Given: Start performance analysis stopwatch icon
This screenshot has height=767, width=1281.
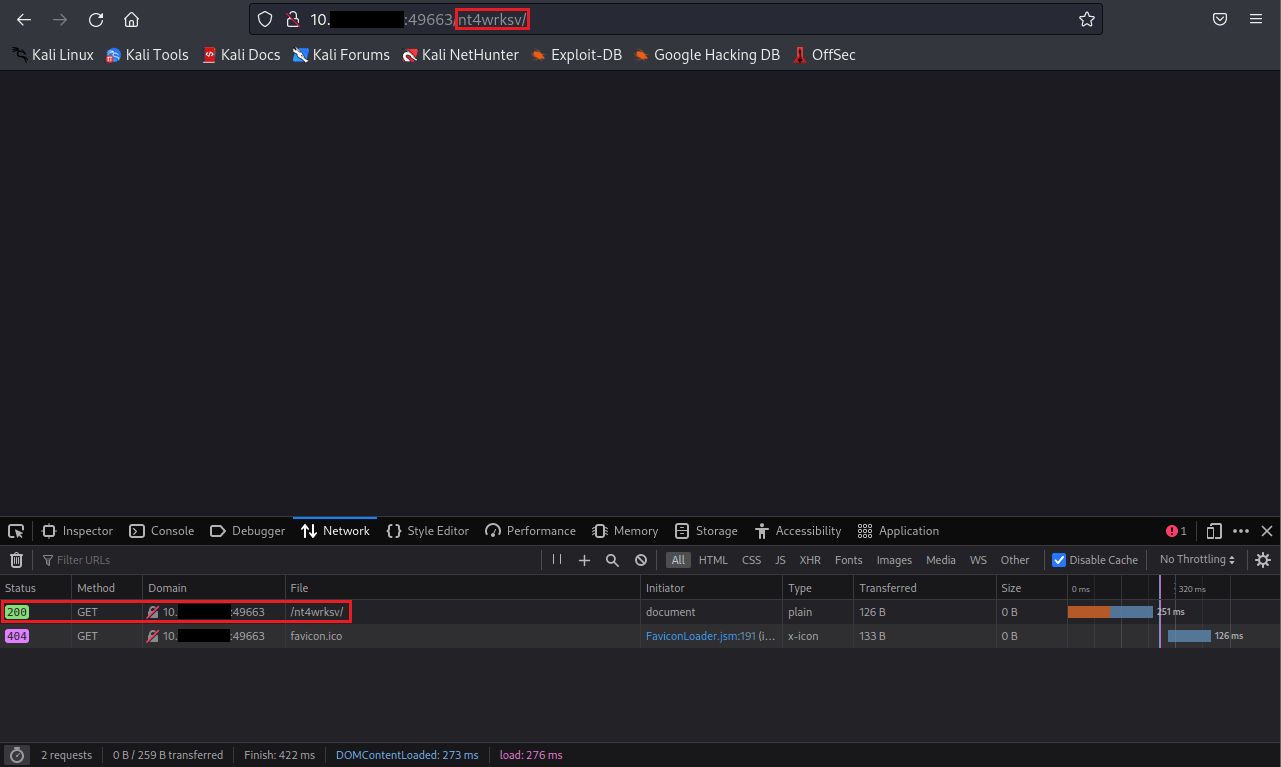Looking at the screenshot, I should 16,755.
